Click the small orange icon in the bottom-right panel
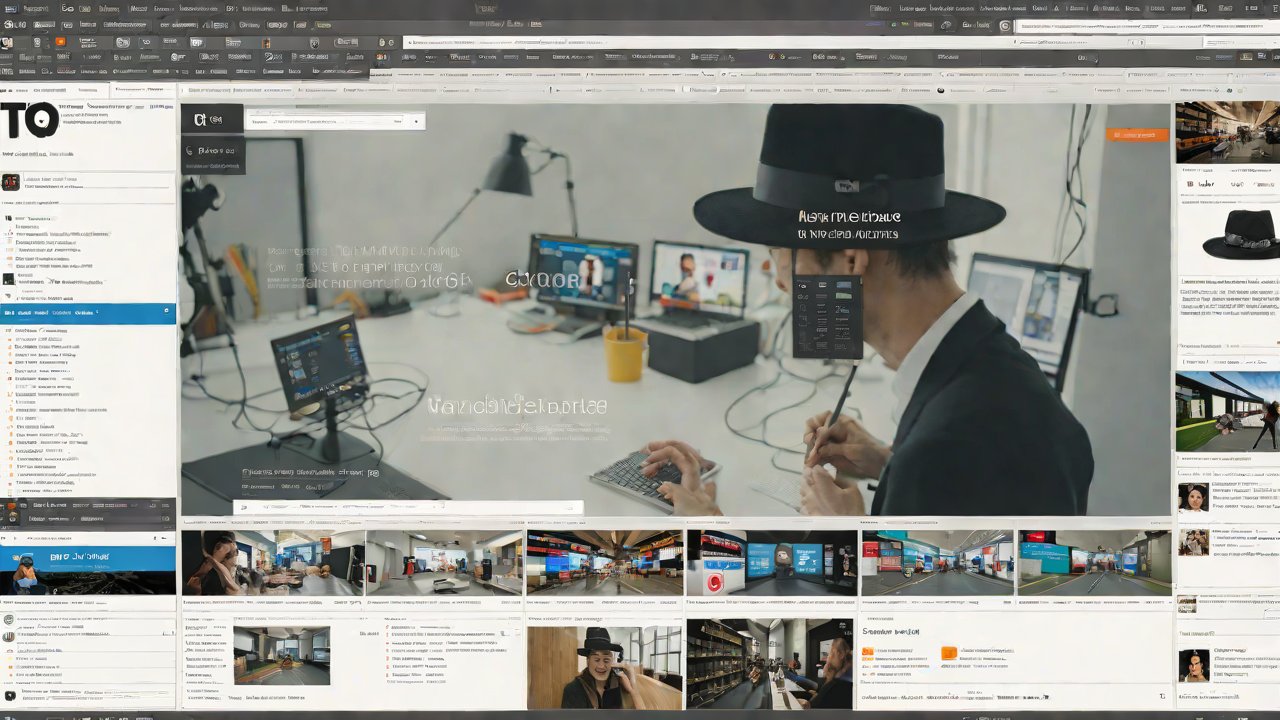1280x720 pixels. [949, 653]
